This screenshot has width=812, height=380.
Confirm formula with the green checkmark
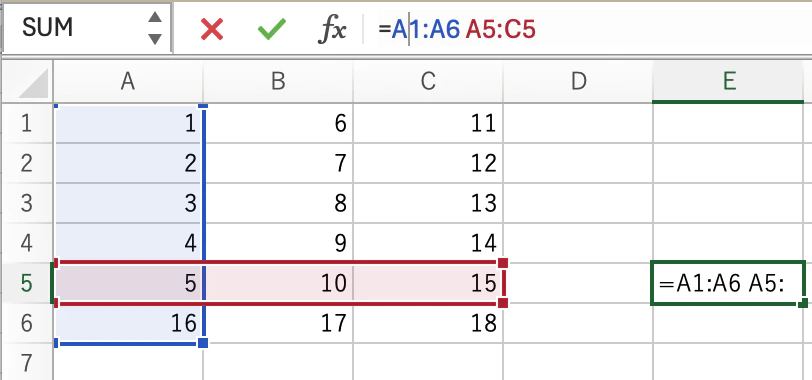click(272, 28)
